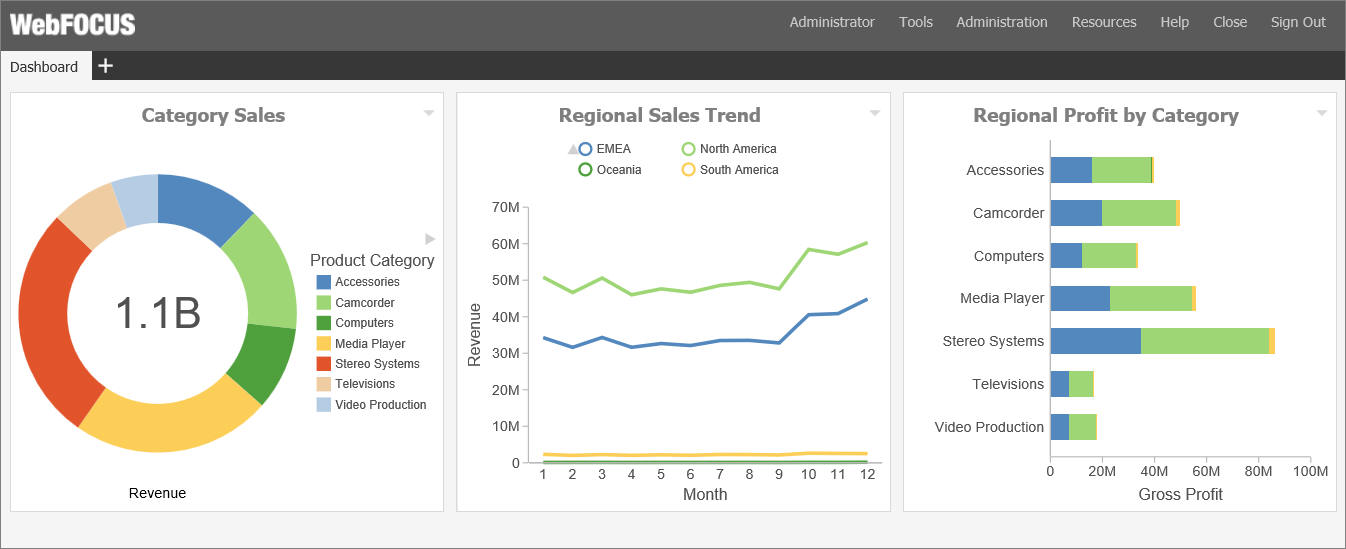Click the Sign Out link

coord(1298,22)
